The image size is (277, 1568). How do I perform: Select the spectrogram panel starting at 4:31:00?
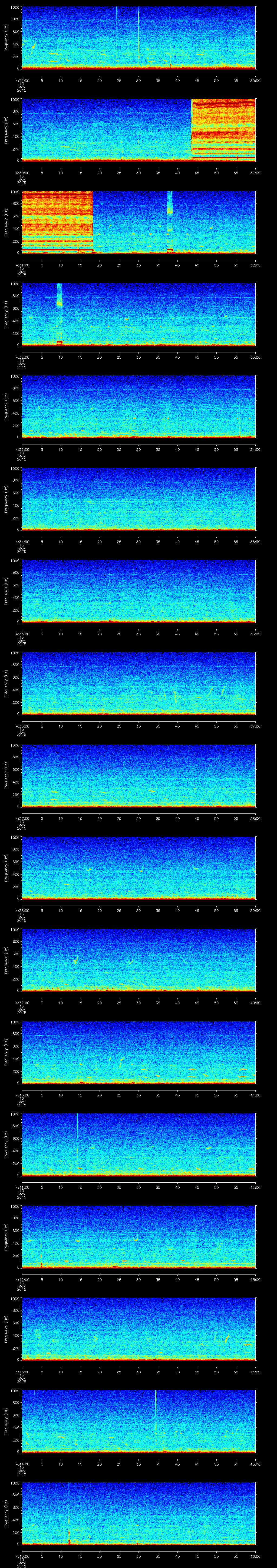pyautogui.click(x=138, y=222)
